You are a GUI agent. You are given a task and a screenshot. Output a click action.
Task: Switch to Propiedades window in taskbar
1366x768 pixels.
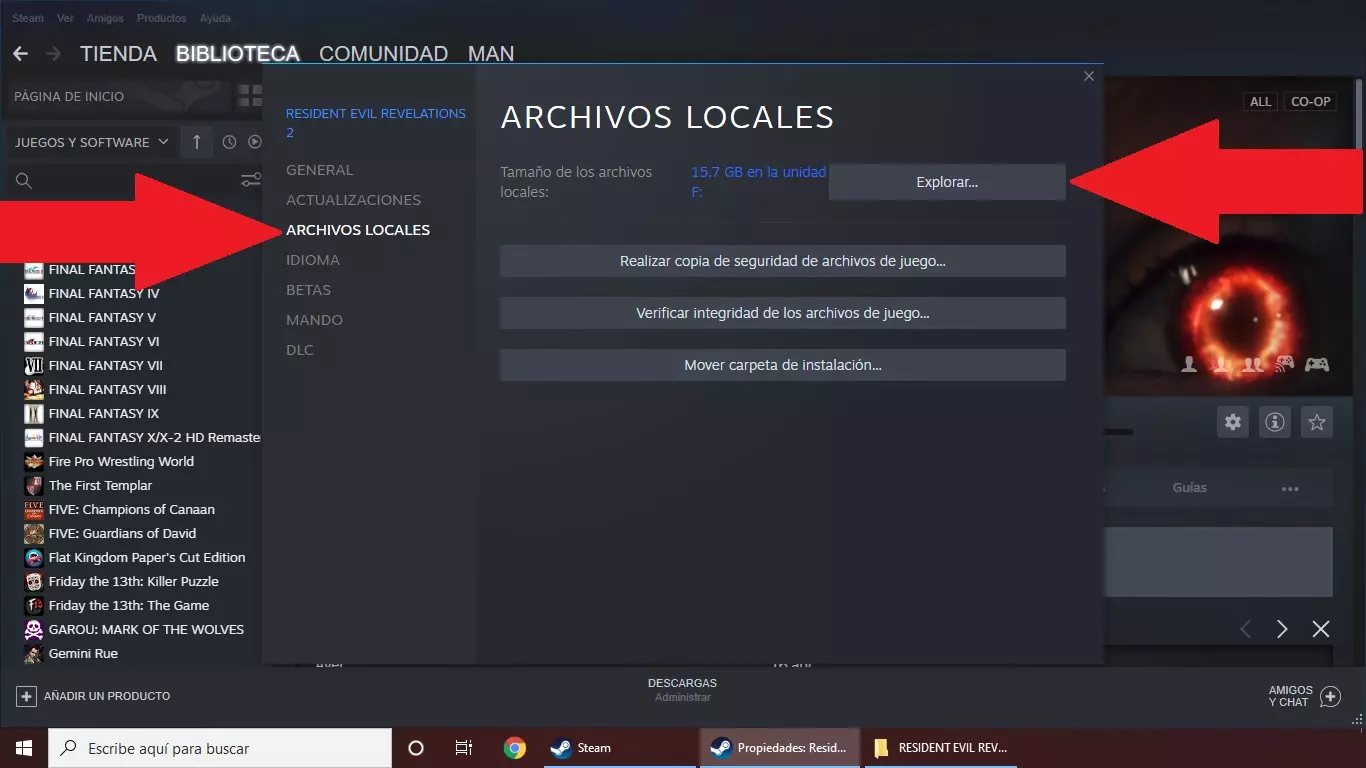click(x=780, y=748)
